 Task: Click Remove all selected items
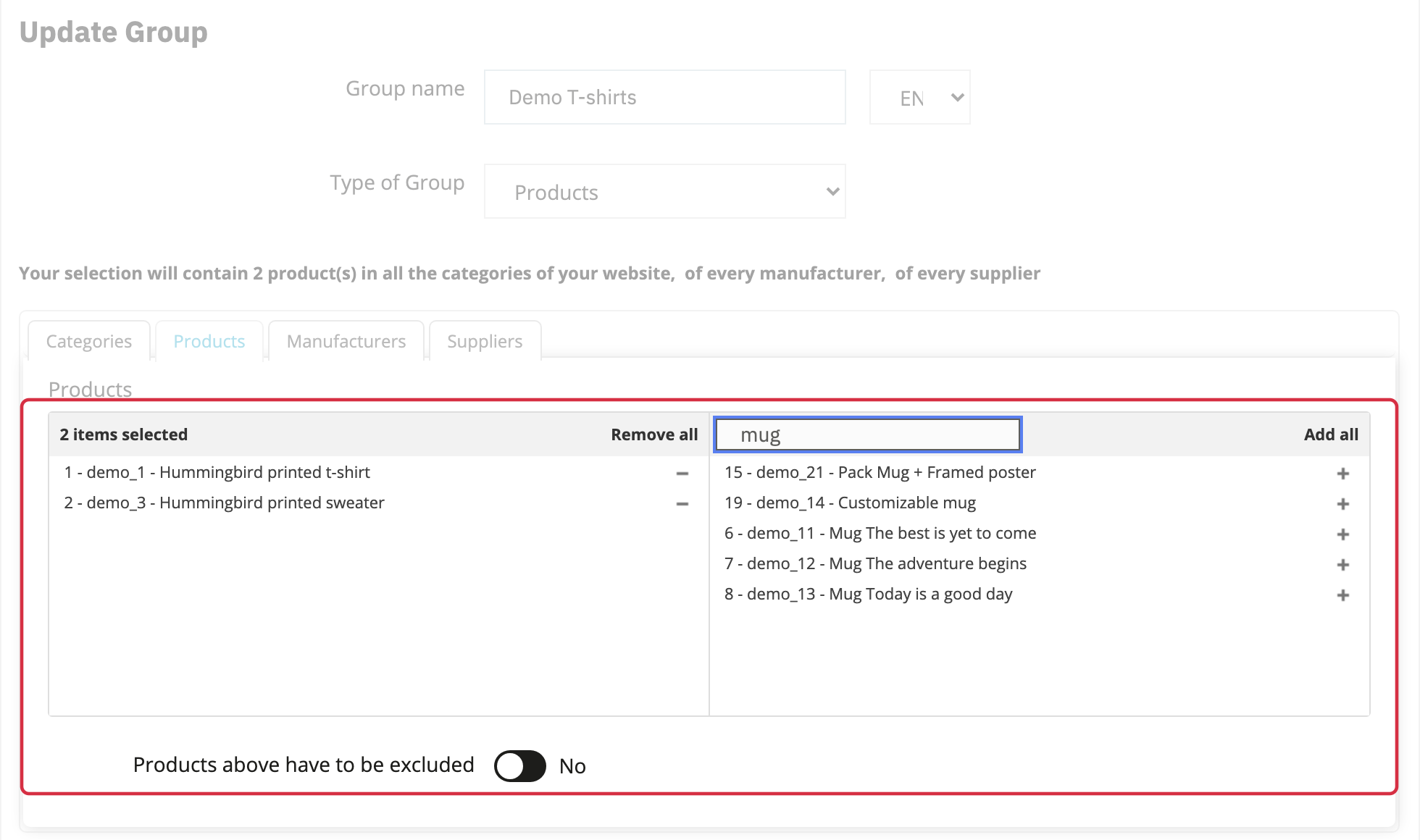tap(654, 434)
